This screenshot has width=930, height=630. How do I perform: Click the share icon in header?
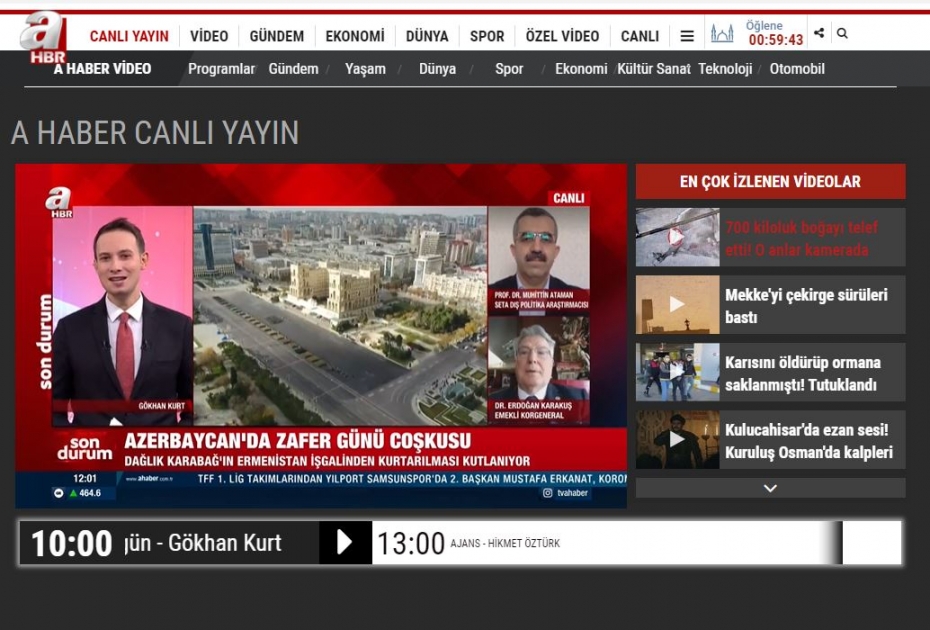tap(819, 33)
